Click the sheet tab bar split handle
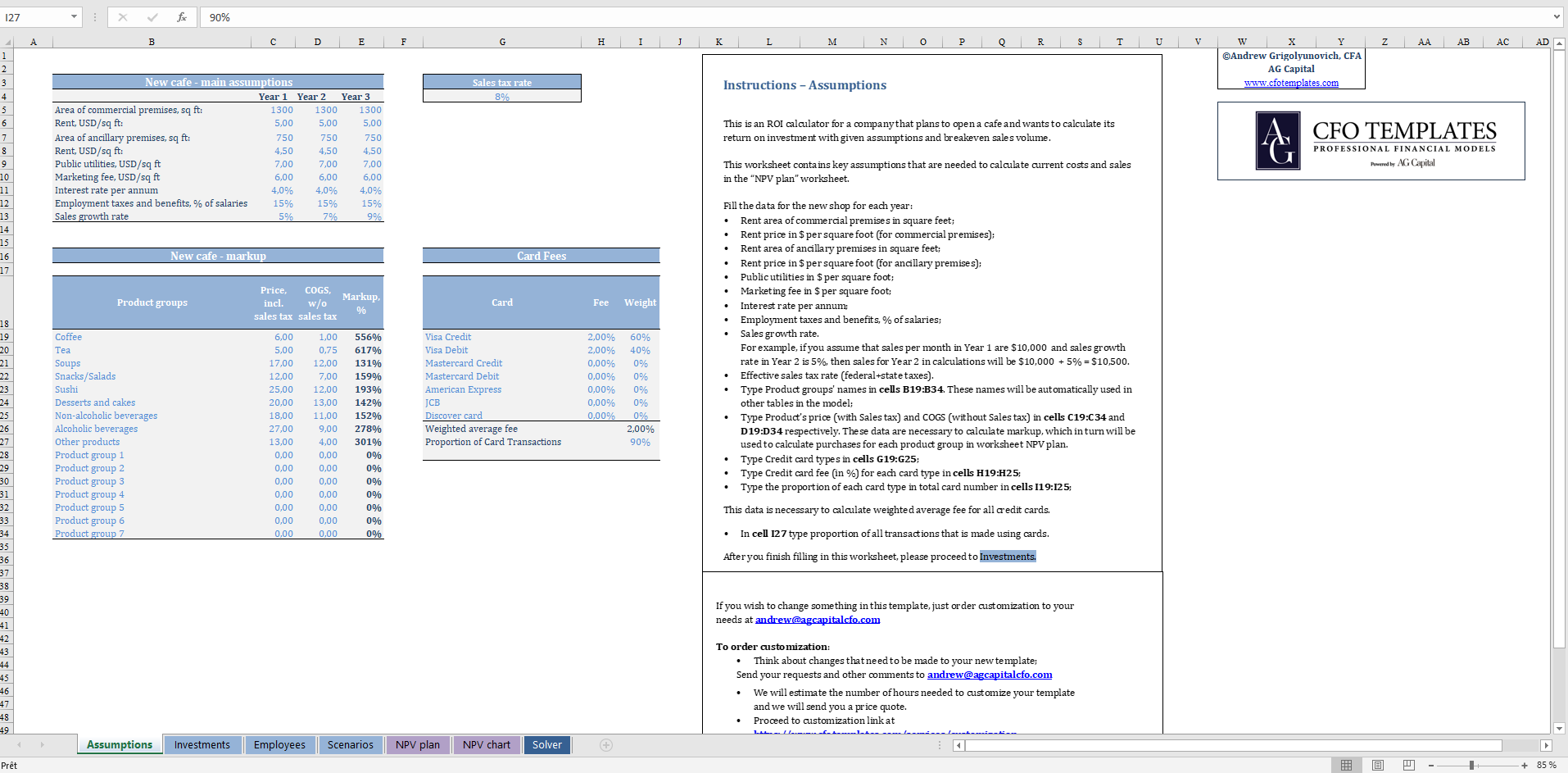Viewport: 1568px width, 773px height. click(x=940, y=745)
